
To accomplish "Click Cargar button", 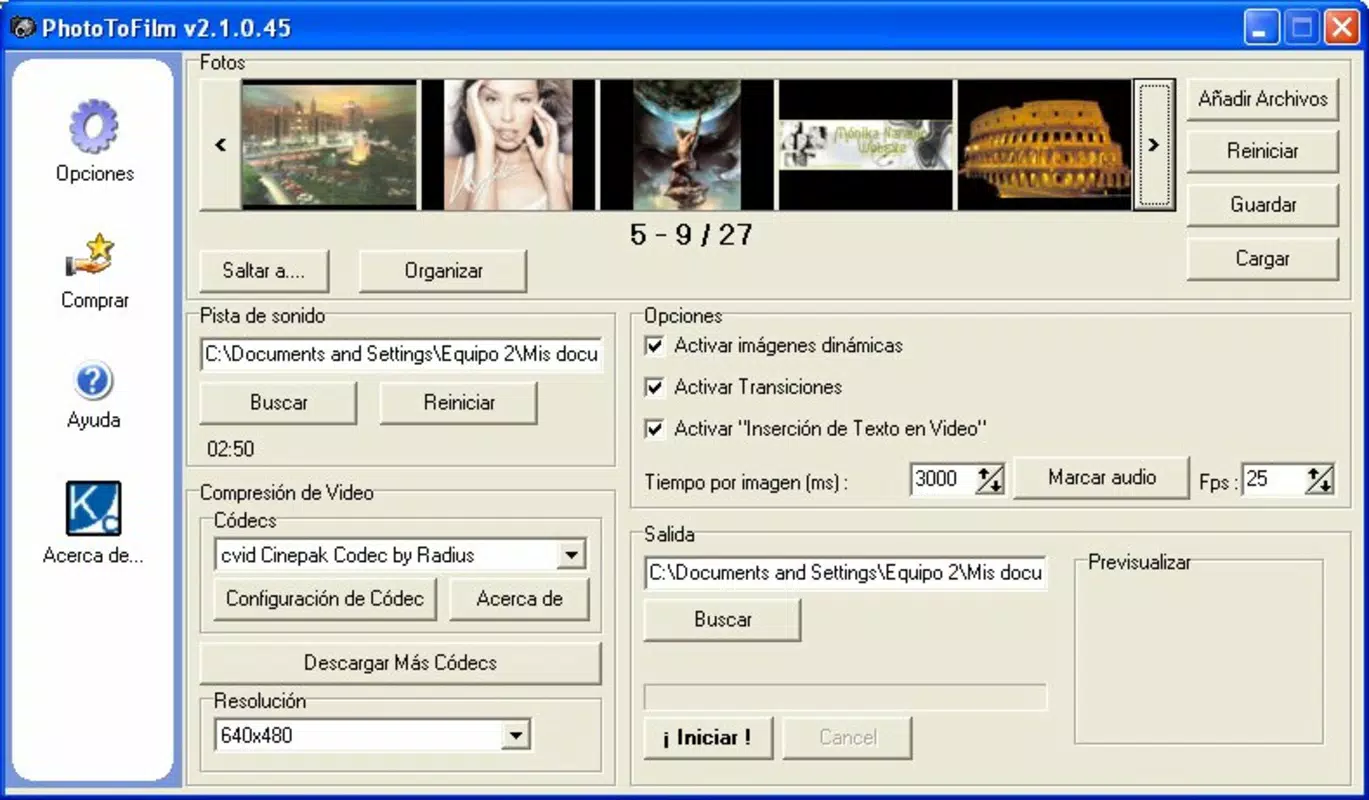I will 1262,259.
